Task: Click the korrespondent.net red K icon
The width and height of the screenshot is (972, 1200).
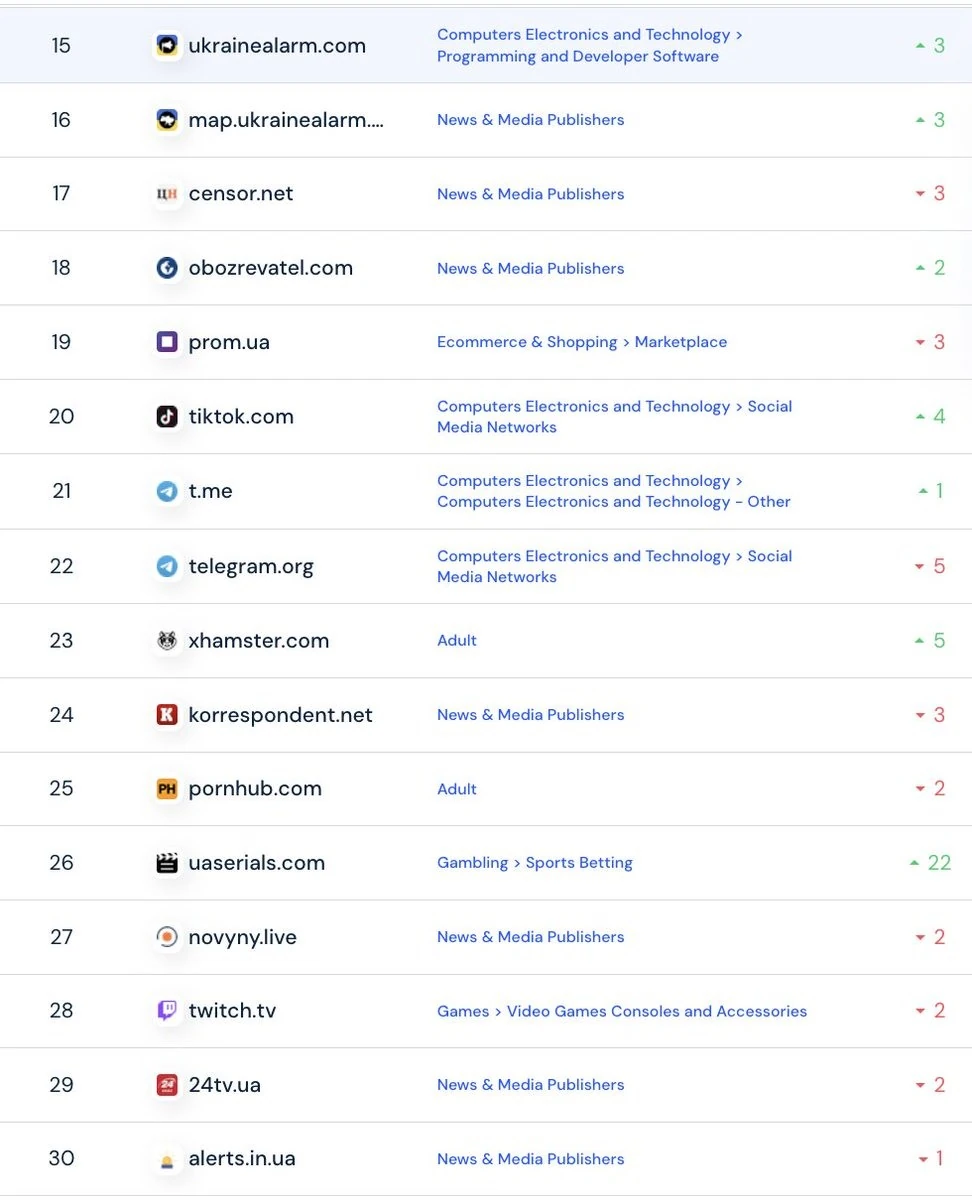Action: click(x=167, y=714)
